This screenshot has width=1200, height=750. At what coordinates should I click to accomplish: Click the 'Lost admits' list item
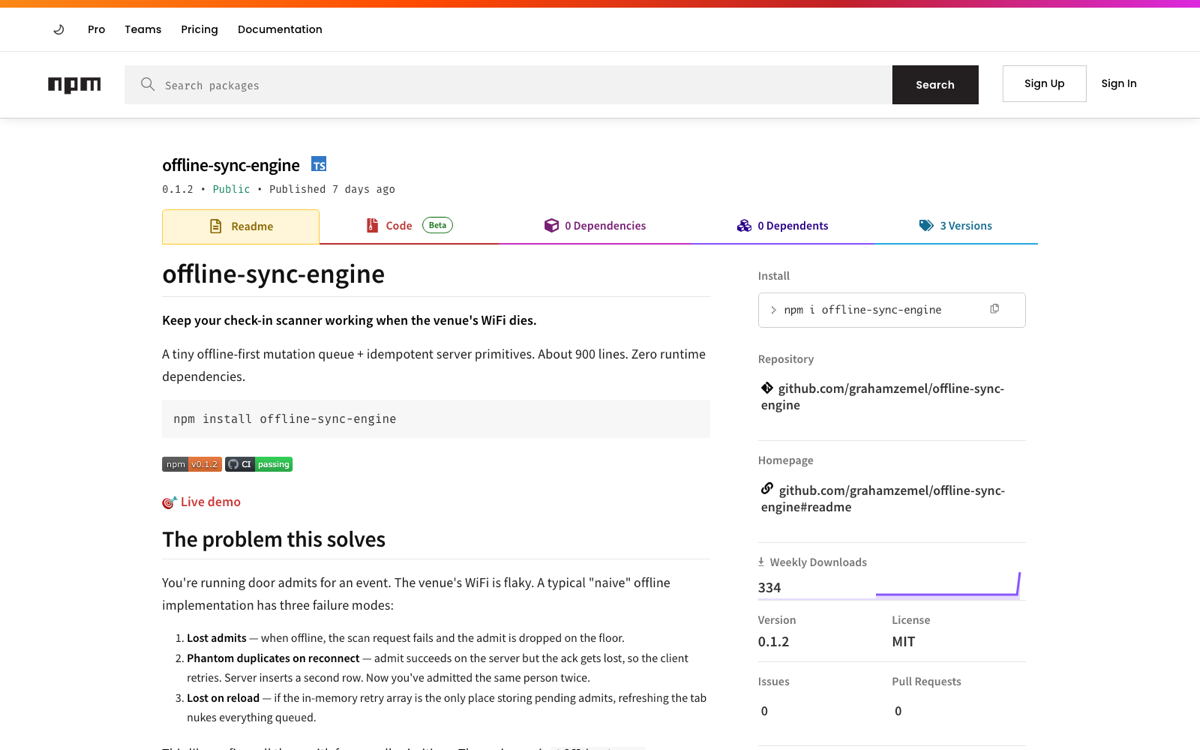405,638
